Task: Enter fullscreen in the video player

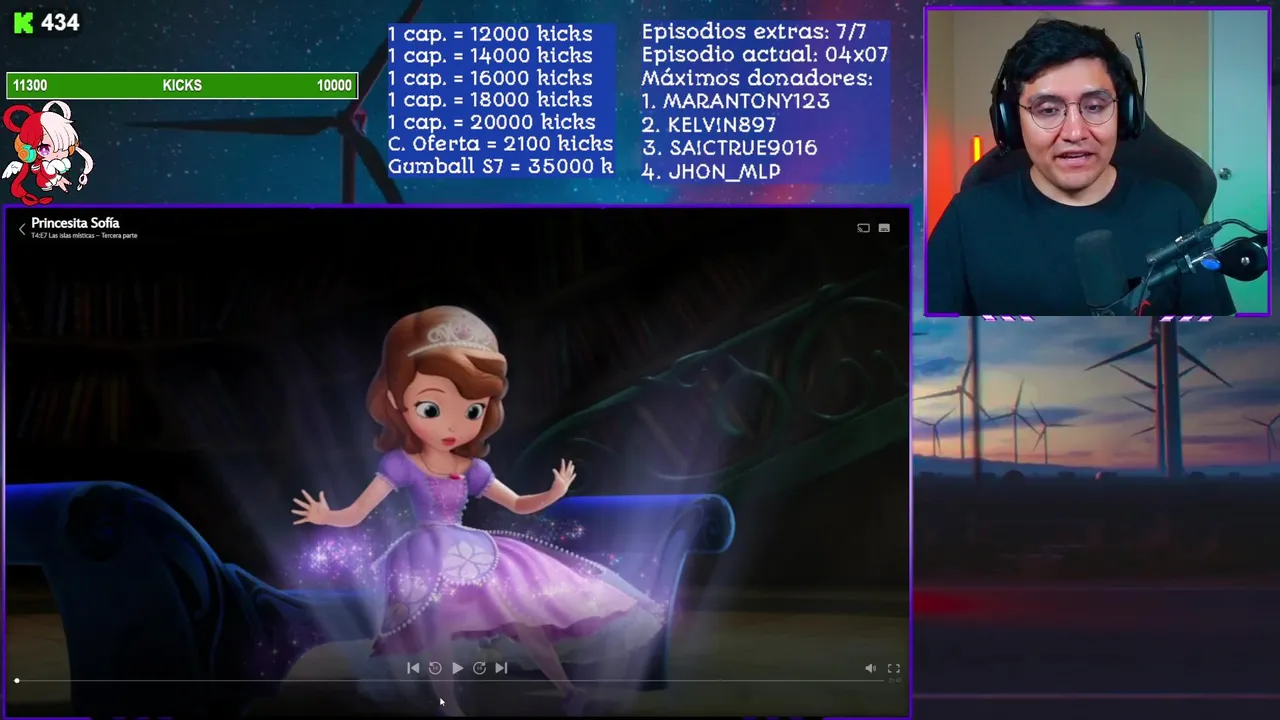Action: [894, 668]
